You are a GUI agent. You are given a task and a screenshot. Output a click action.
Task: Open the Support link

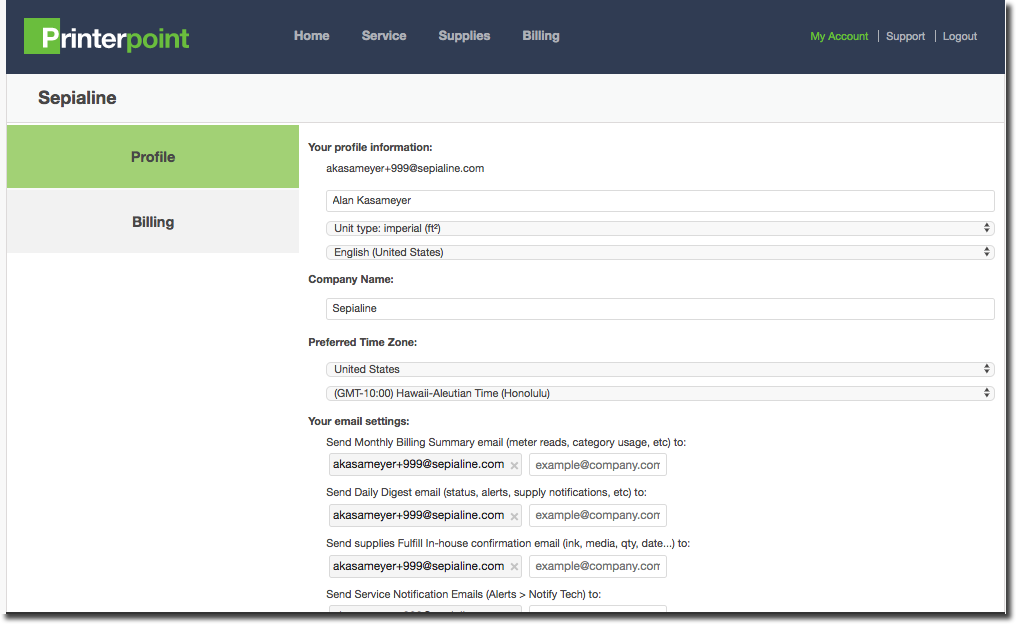[905, 36]
